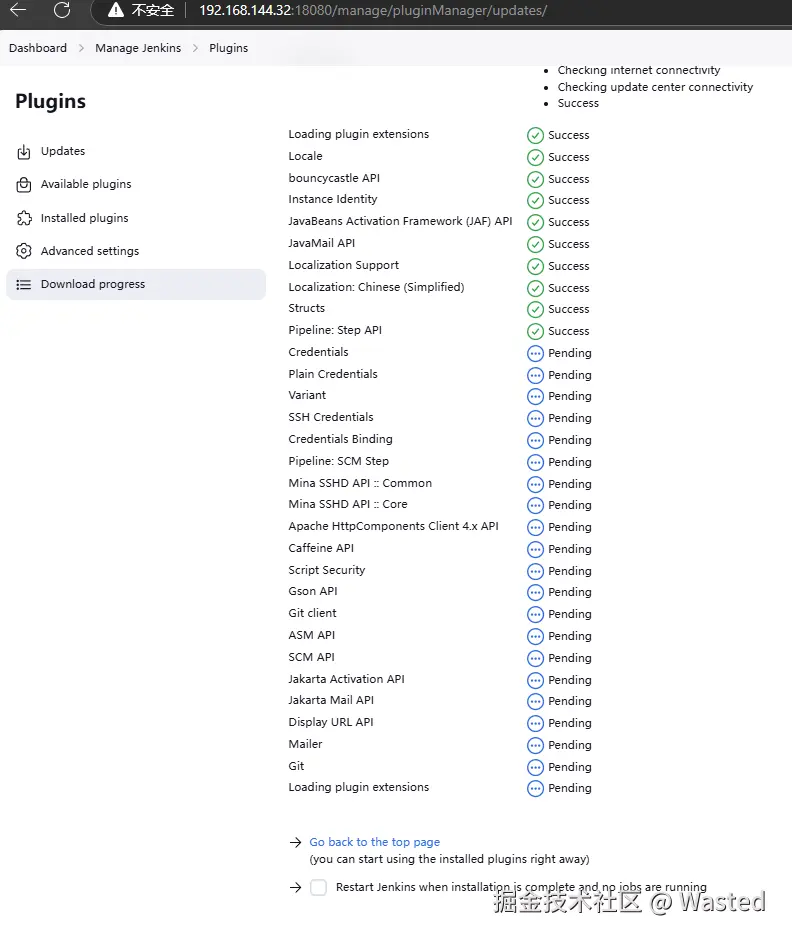Open the Available plugins menu item
The image size is (792, 941).
point(86,184)
